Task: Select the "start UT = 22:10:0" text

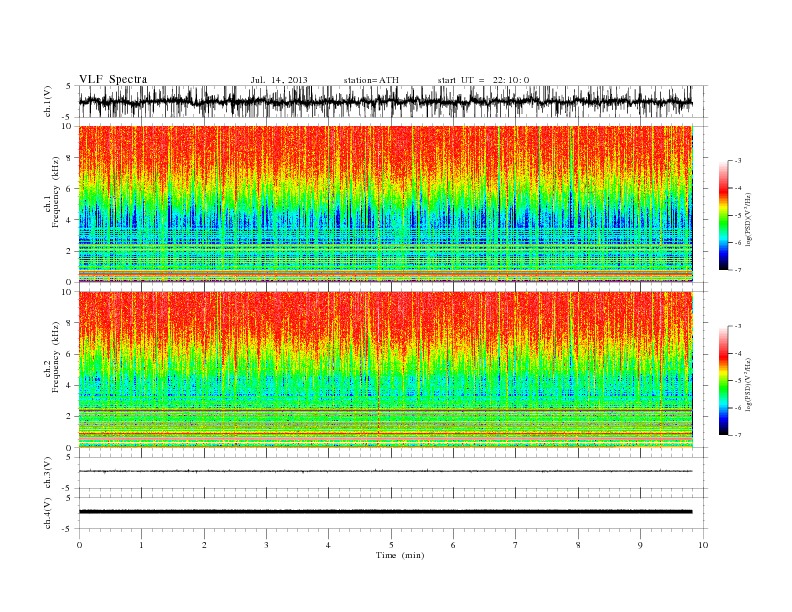Action: [483, 80]
